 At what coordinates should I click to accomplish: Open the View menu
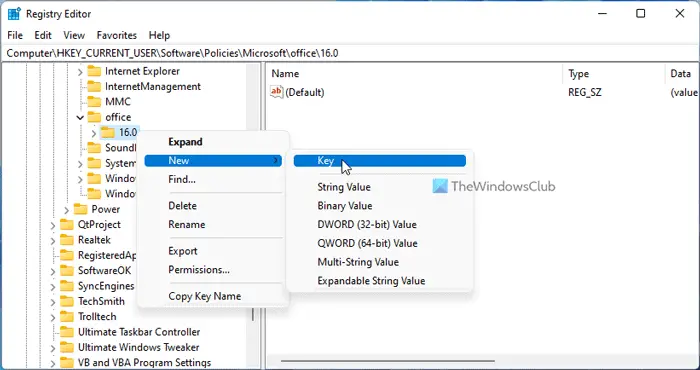pos(74,35)
